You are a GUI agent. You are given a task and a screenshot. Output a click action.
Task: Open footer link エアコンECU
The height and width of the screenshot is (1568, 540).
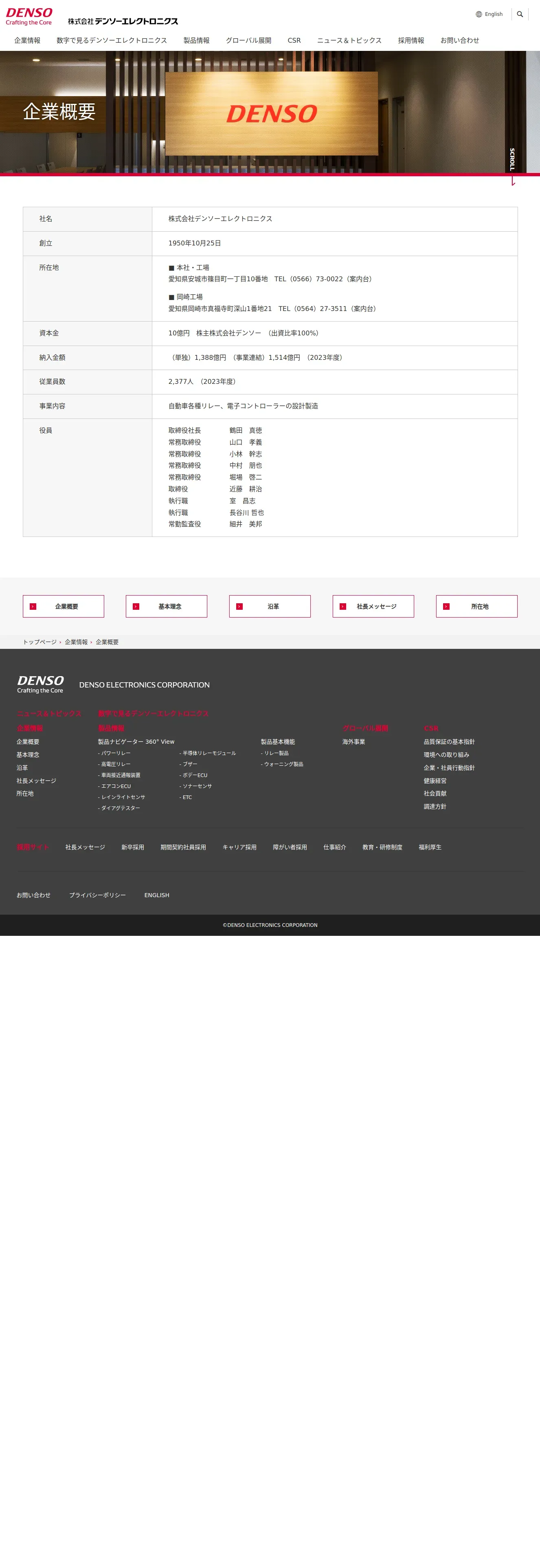(x=114, y=786)
